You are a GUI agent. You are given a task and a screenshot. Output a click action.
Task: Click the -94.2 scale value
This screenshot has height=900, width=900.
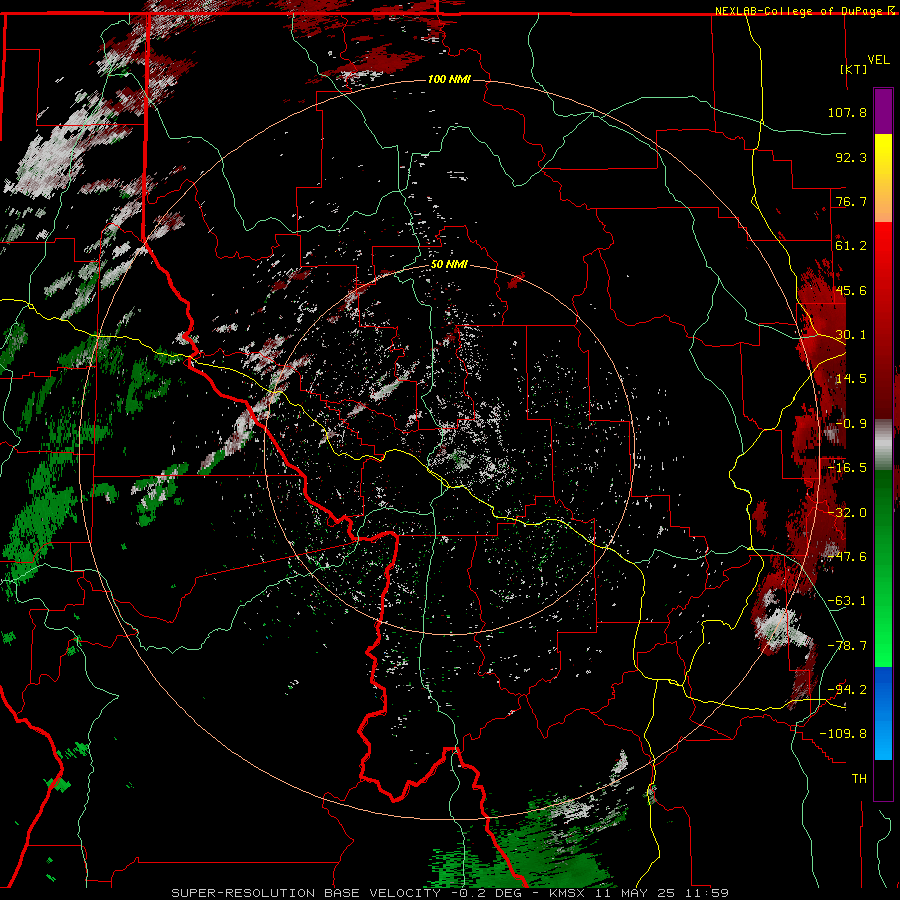click(847, 690)
